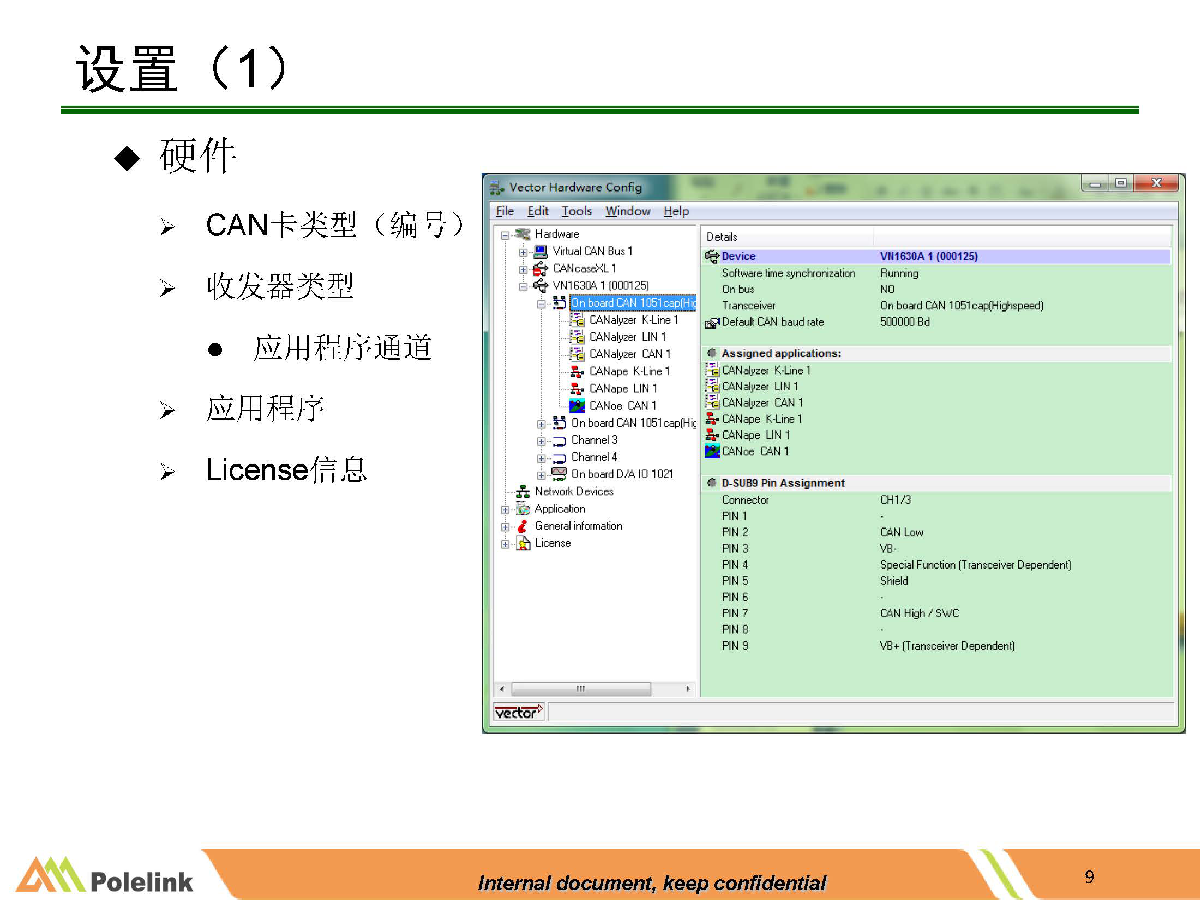Screen dimensions: 1200x900
Task: Click the Network Devices icon
Action: click(x=523, y=491)
